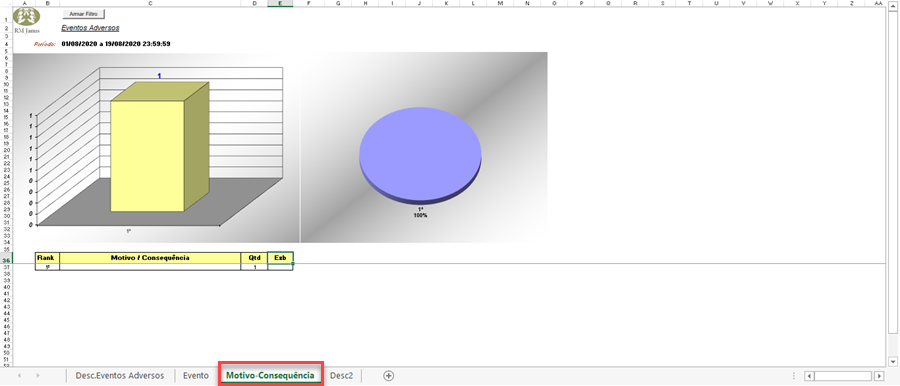
Task: Switch to the Evento sheet tab
Action: (x=196, y=376)
